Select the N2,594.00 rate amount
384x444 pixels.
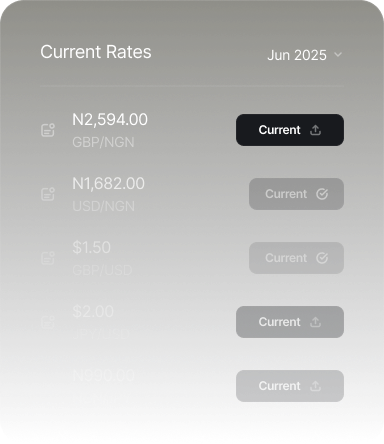[110, 120]
